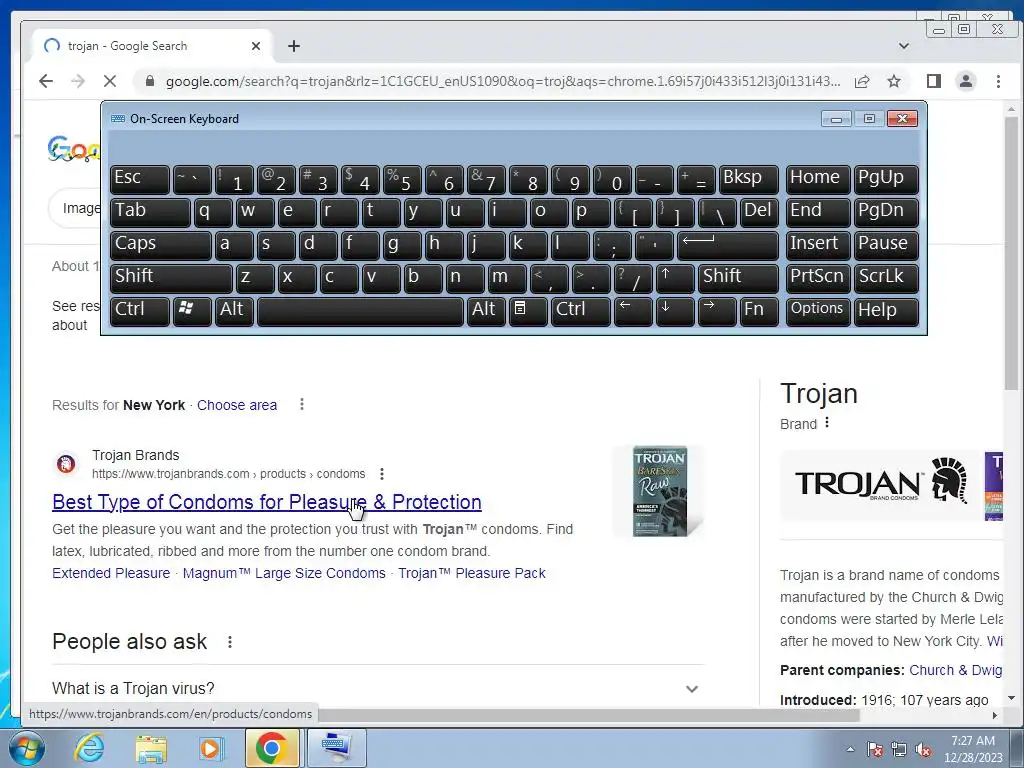The width and height of the screenshot is (1024, 768).
Task: Go back using Chrome's back arrow
Action: [46, 81]
